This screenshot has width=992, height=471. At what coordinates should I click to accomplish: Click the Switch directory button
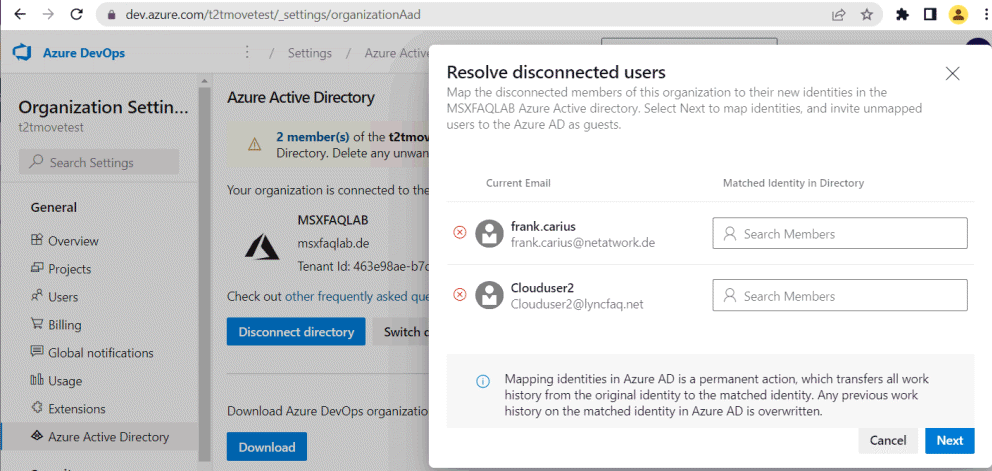(x=400, y=332)
